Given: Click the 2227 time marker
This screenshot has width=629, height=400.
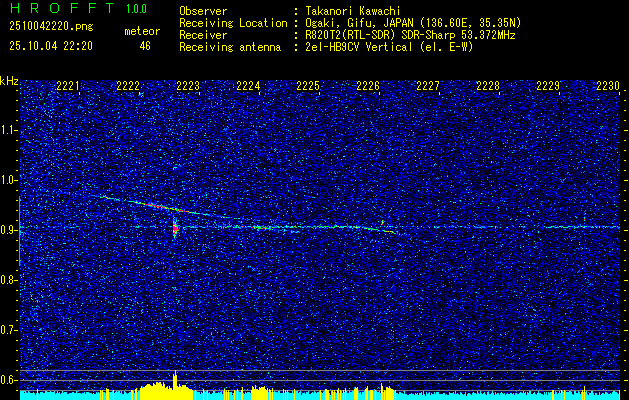Looking at the screenshot, I should (x=428, y=86).
